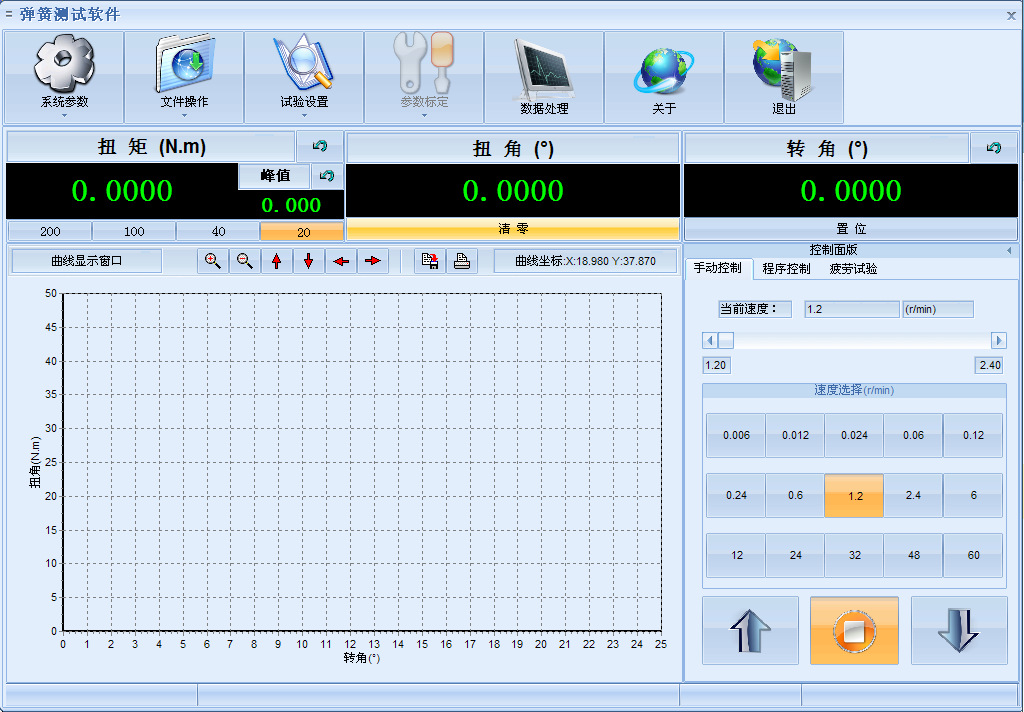Viewport: 1024px width, 712px height.
Task: Choose the 2.4 r/min speed preset
Action: pyautogui.click(x=913, y=496)
